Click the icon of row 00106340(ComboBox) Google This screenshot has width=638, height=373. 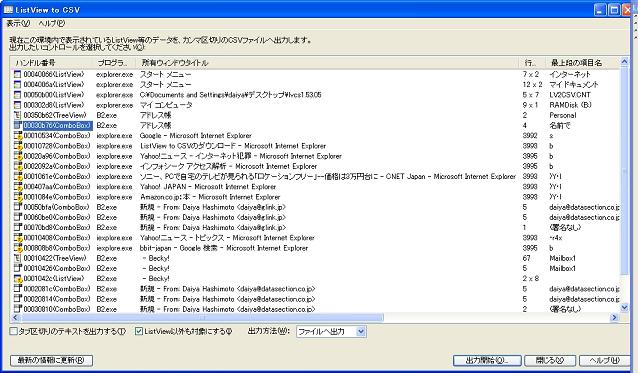coord(17,135)
